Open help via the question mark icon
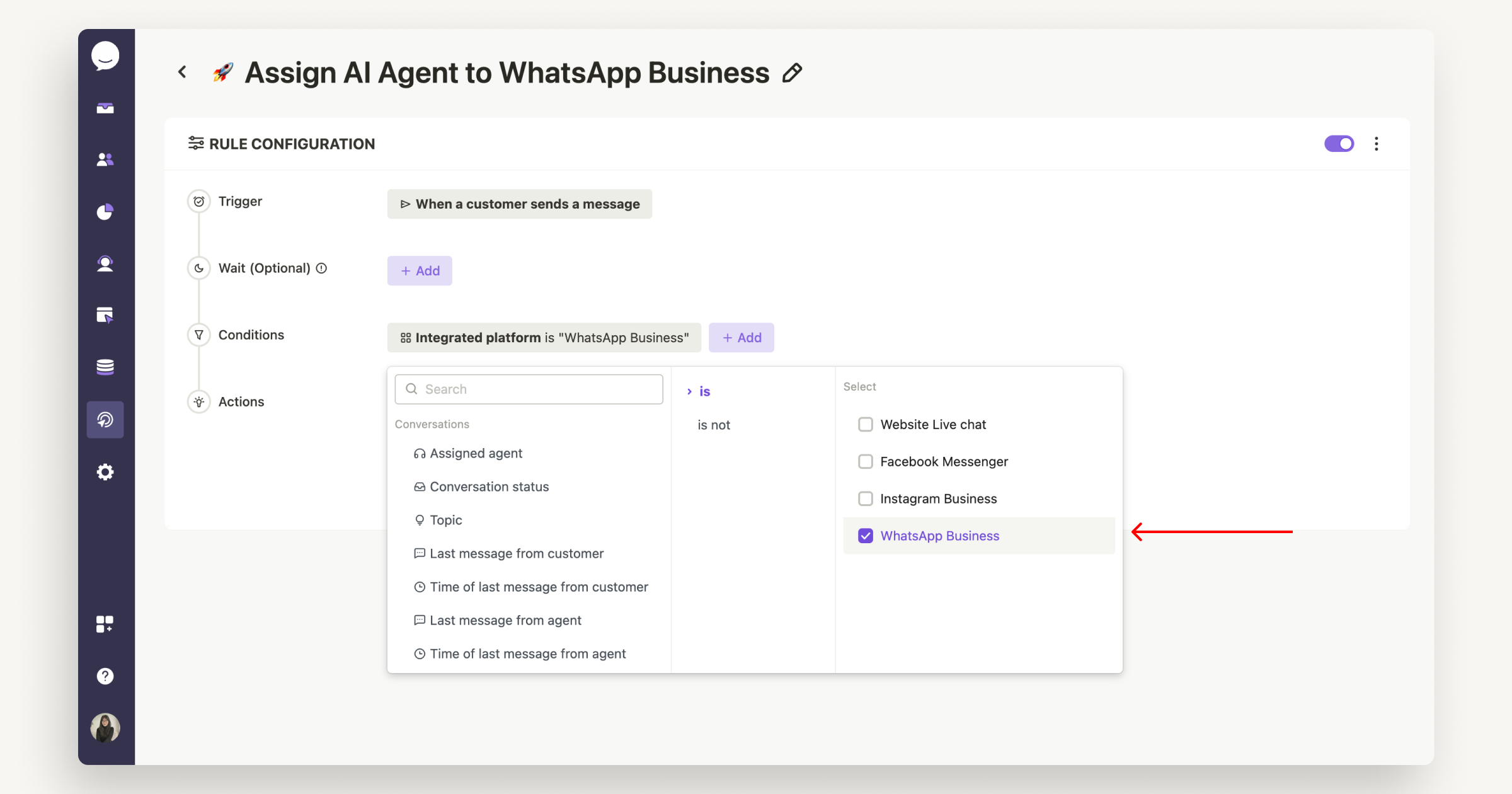This screenshot has width=1512, height=794. [x=105, y=676]
